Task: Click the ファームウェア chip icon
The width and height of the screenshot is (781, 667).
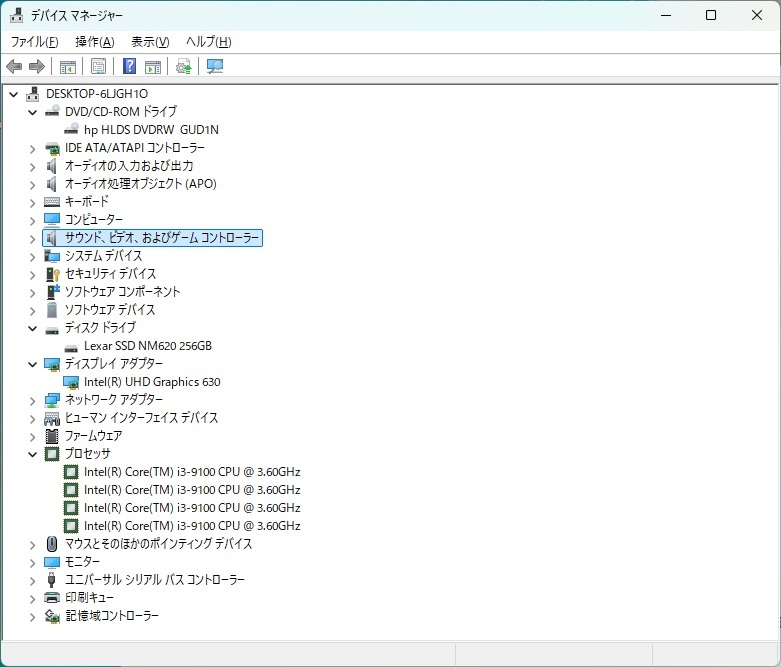Action: 52,436
